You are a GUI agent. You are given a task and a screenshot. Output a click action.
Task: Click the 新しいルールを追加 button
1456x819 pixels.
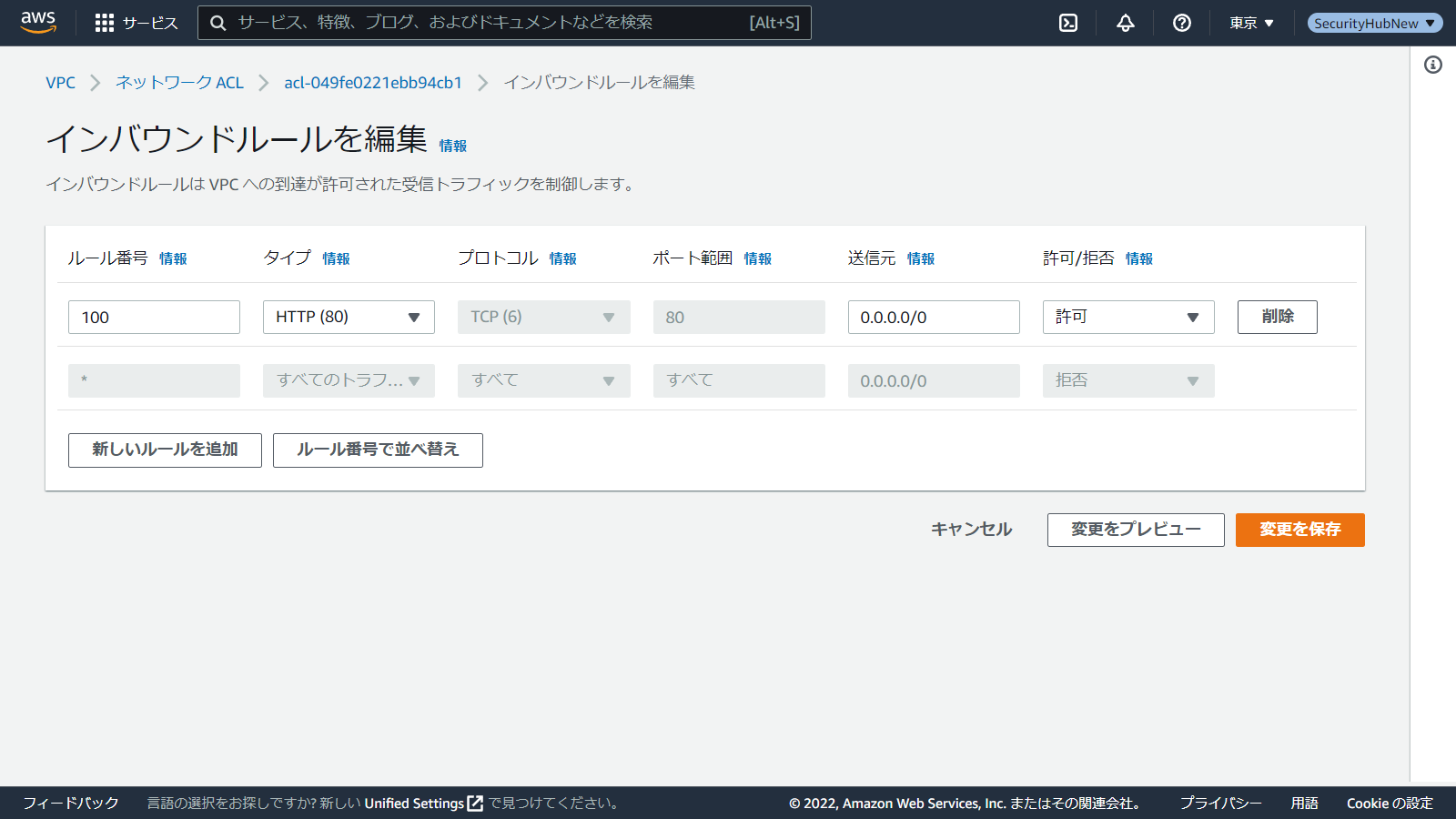pyautogui.click(x=165, y=450)
